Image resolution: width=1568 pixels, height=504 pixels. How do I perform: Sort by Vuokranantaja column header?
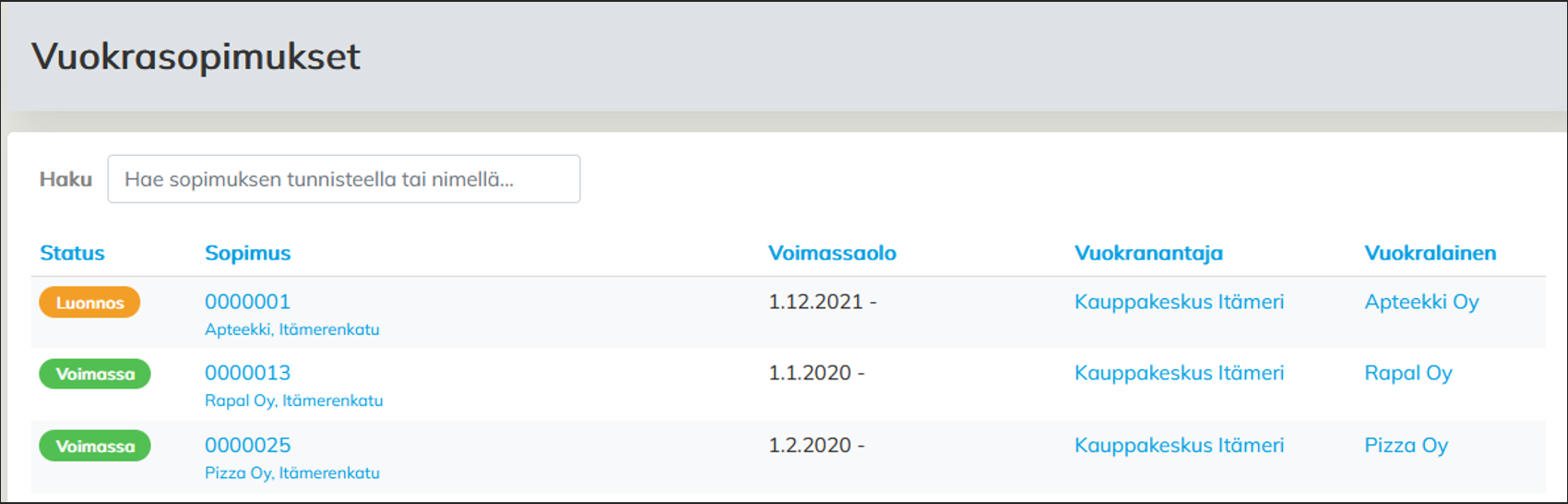(x=1147, y=253)
